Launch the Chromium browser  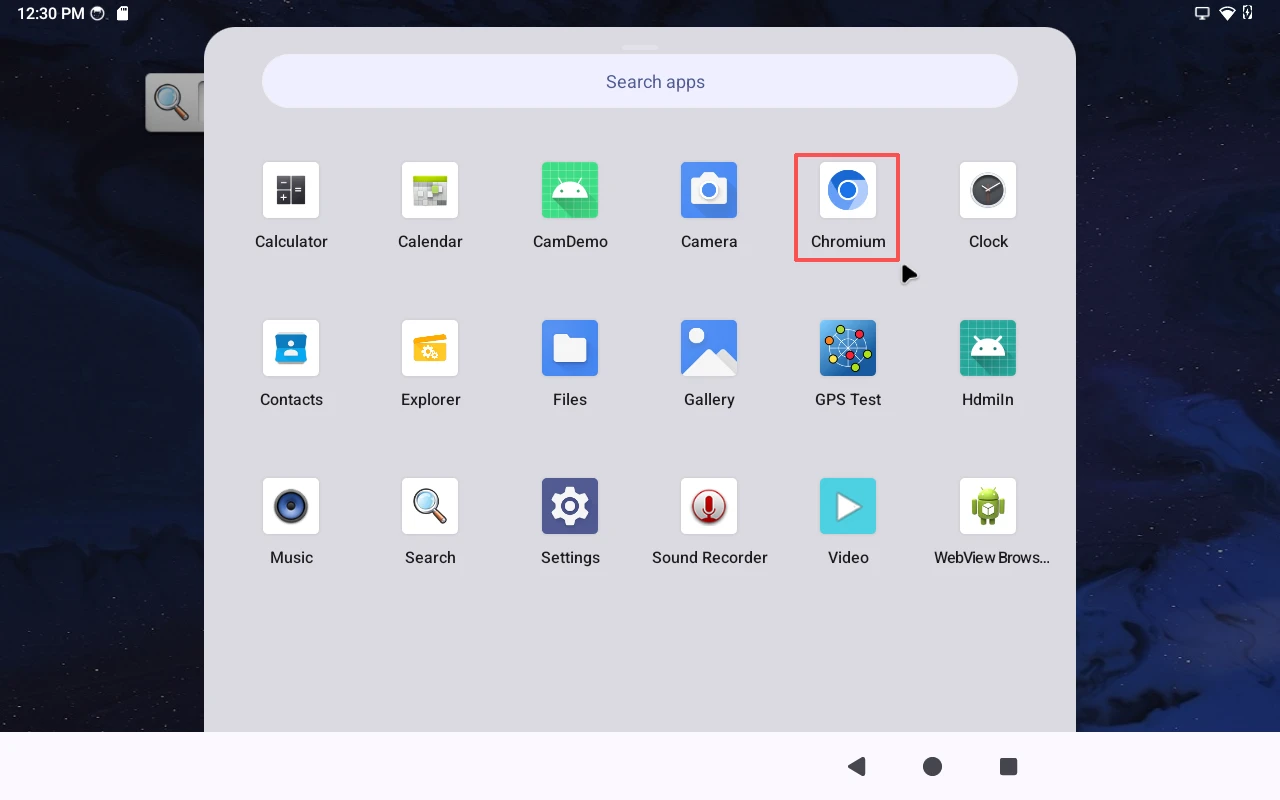pos(848,190)
